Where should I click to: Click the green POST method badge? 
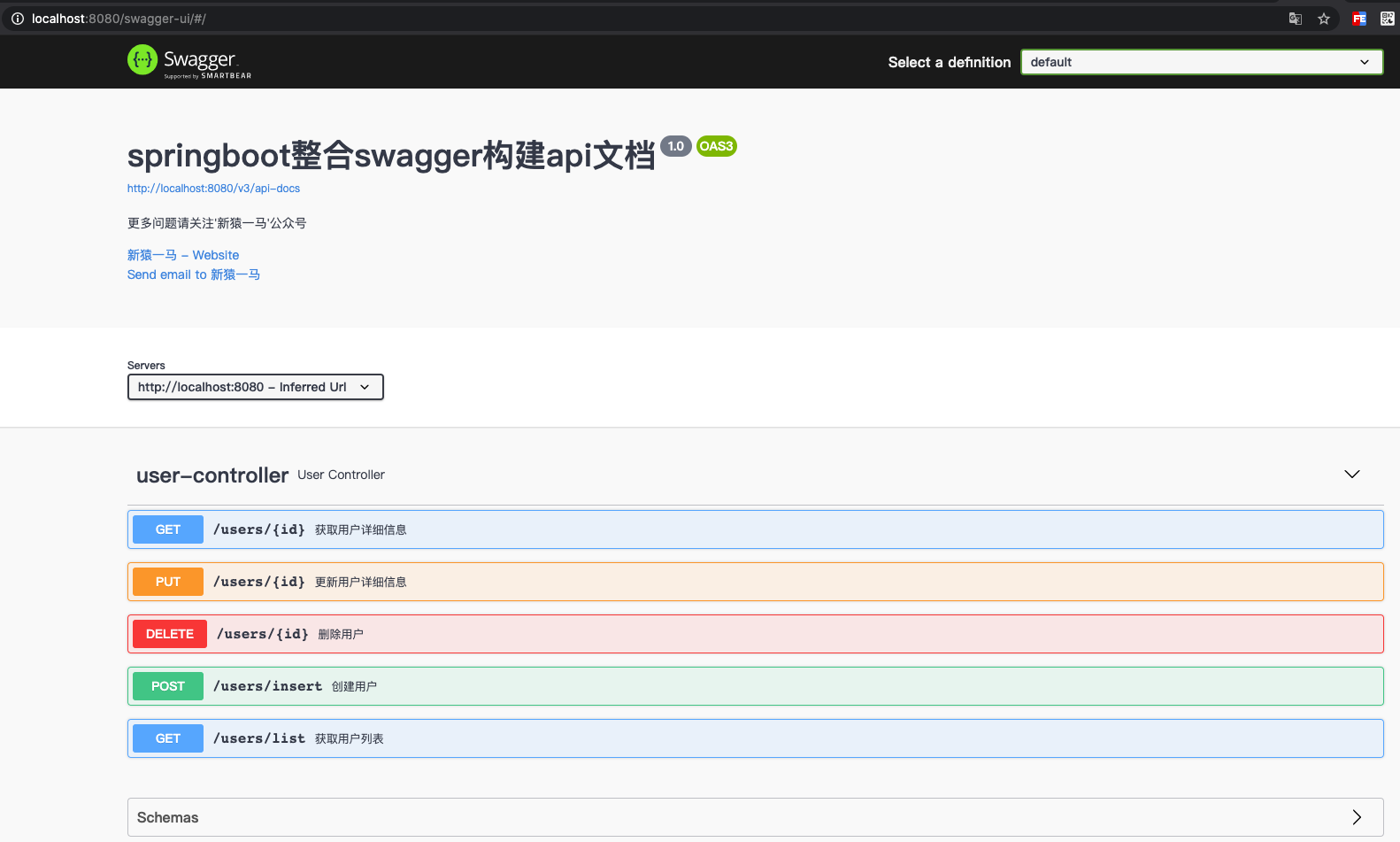[x=168, y=686]
